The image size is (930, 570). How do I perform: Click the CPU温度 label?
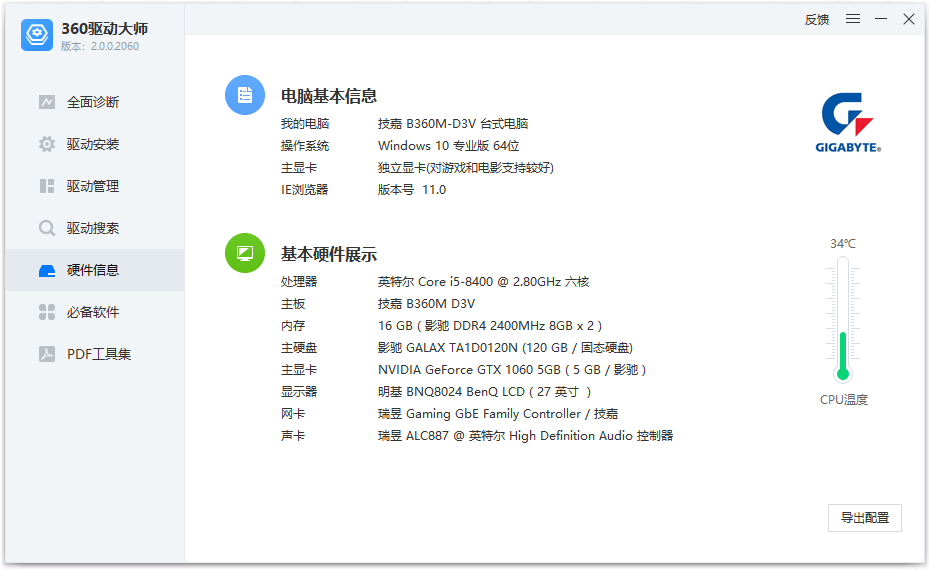(x=843, y=400)
